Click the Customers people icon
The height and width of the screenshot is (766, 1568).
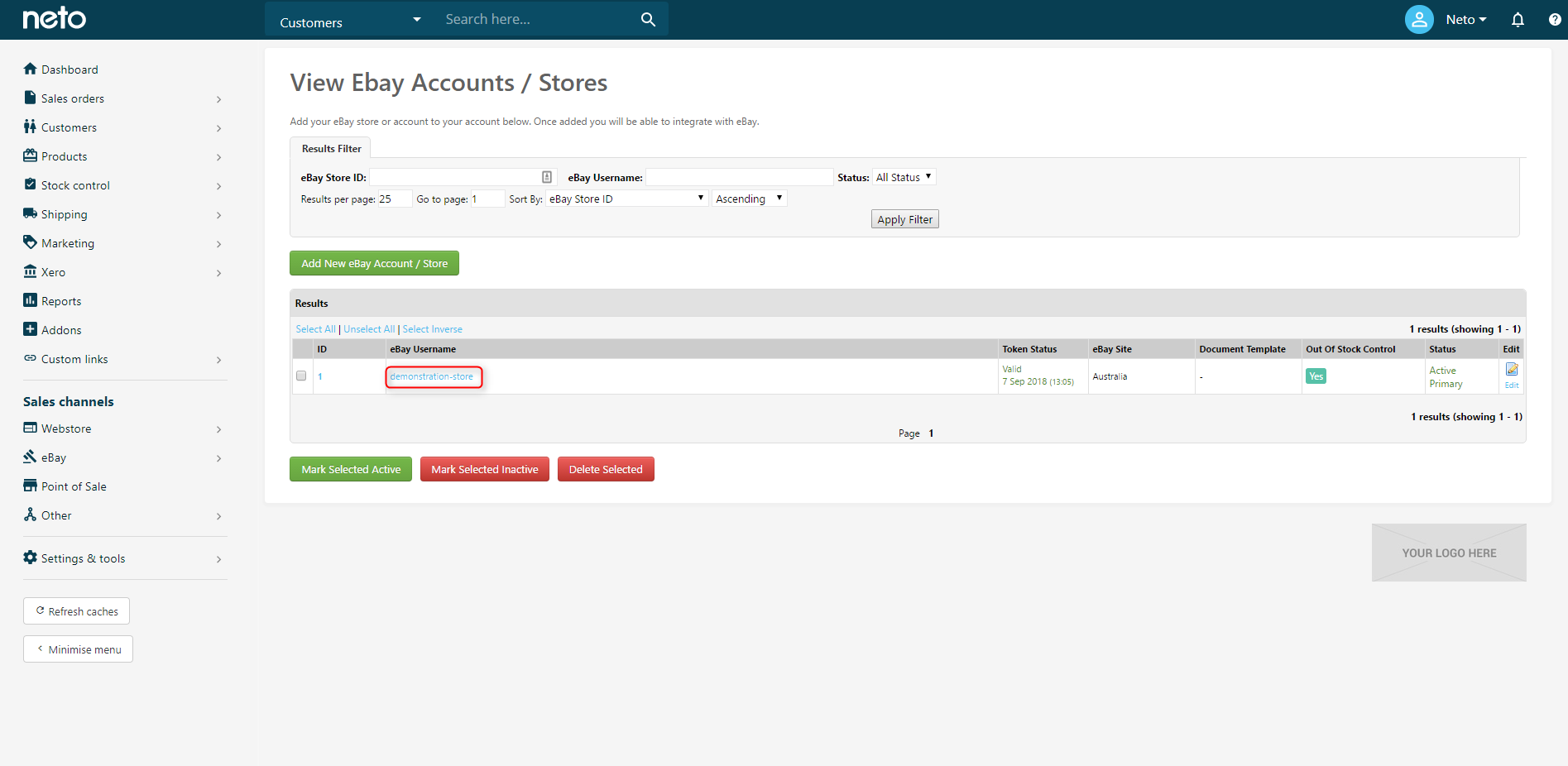tap(31, 127)
